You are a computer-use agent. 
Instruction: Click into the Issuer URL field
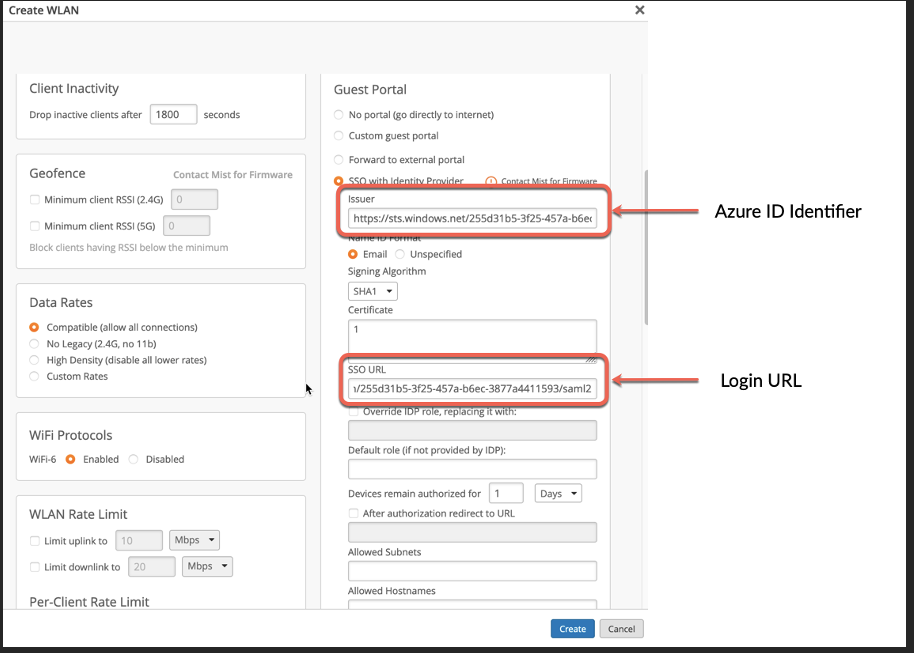(471, 218)
